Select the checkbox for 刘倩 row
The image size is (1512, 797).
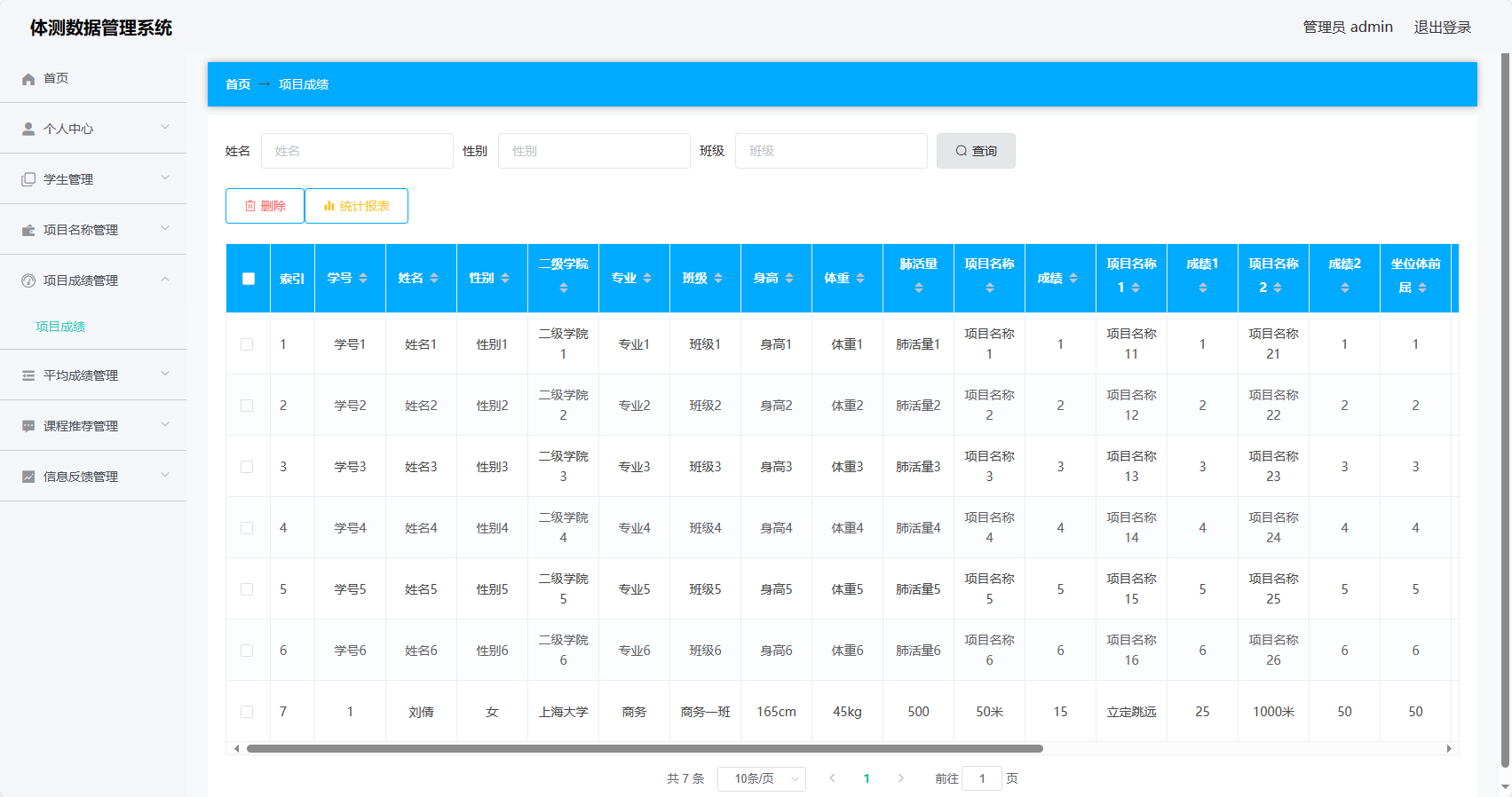click(247, 712)
